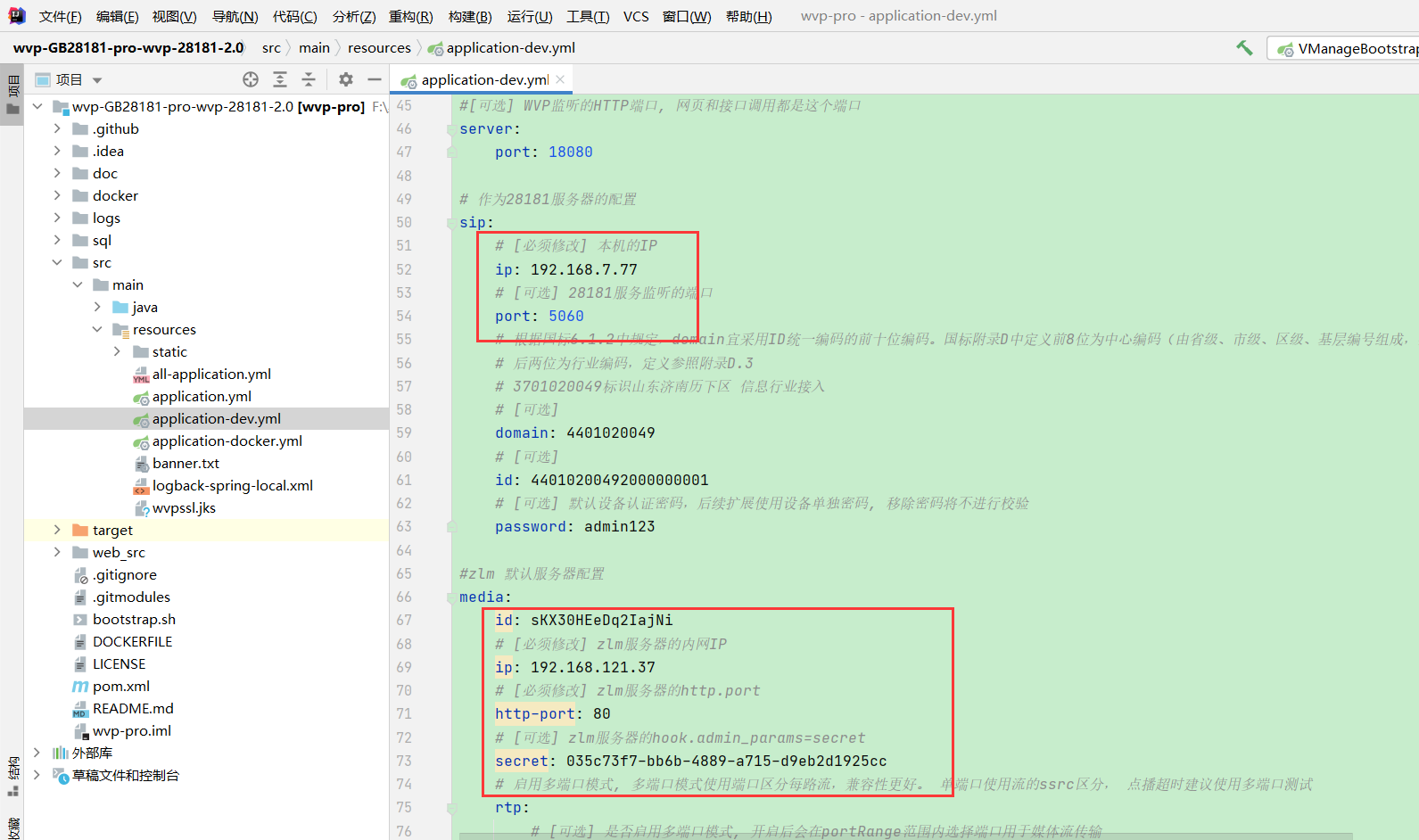This screenshot has height=840, width=1419.
Task: Open the VCS menu
Action: pyautogui.click(x=636, y=16)
